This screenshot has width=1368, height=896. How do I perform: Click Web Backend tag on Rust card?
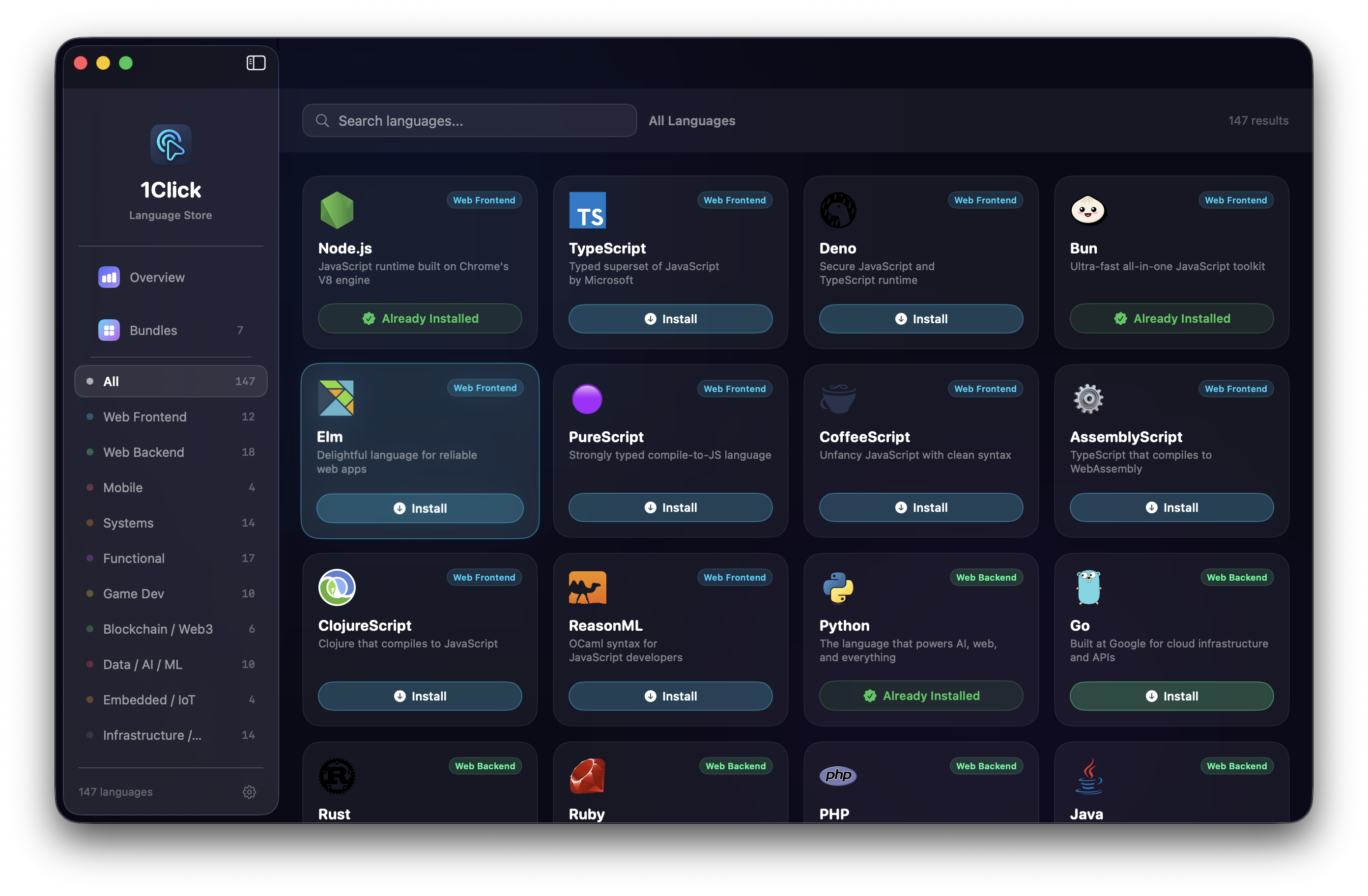(x=484, y=765)
